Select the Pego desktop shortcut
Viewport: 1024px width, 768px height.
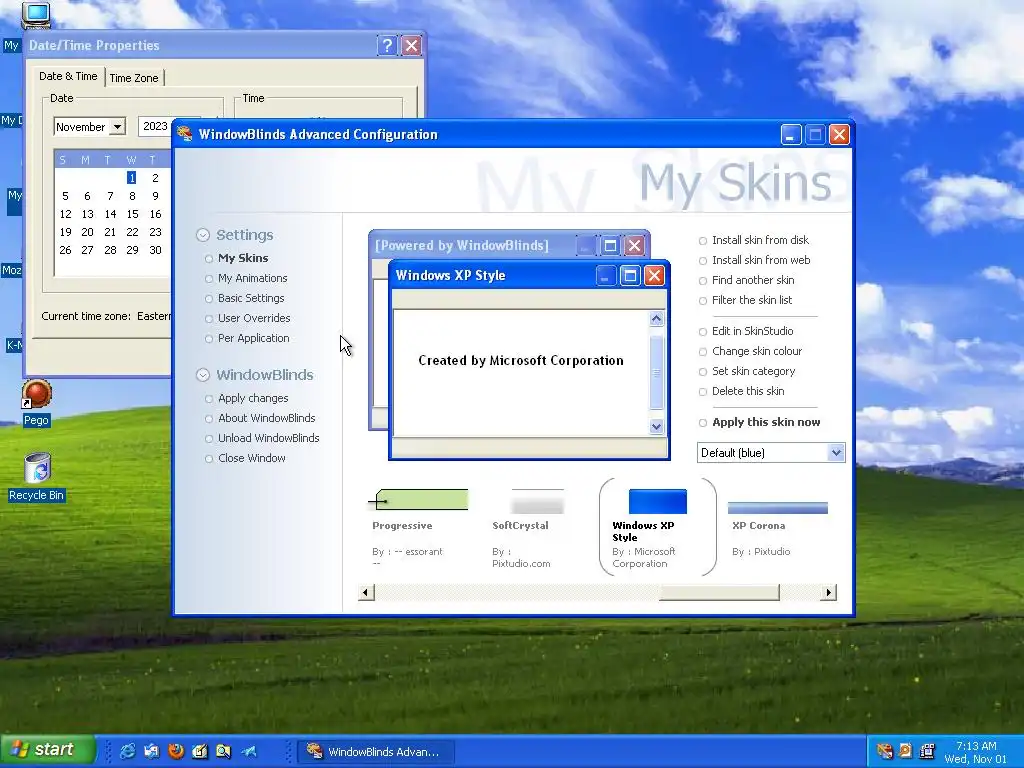(x=37, y=402)
